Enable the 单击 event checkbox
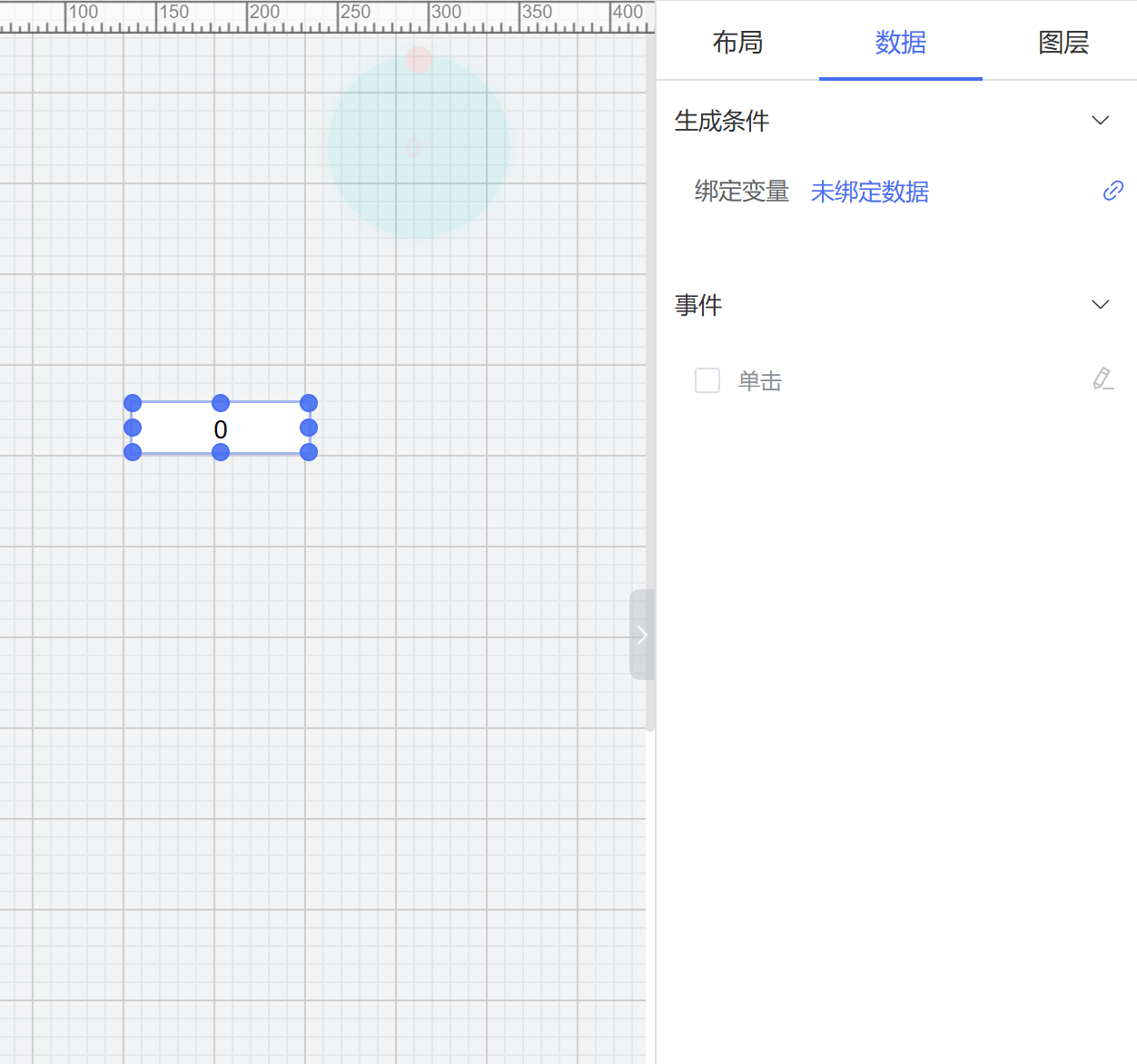This screenshot has width=1137, height=1064. point(707,380)
